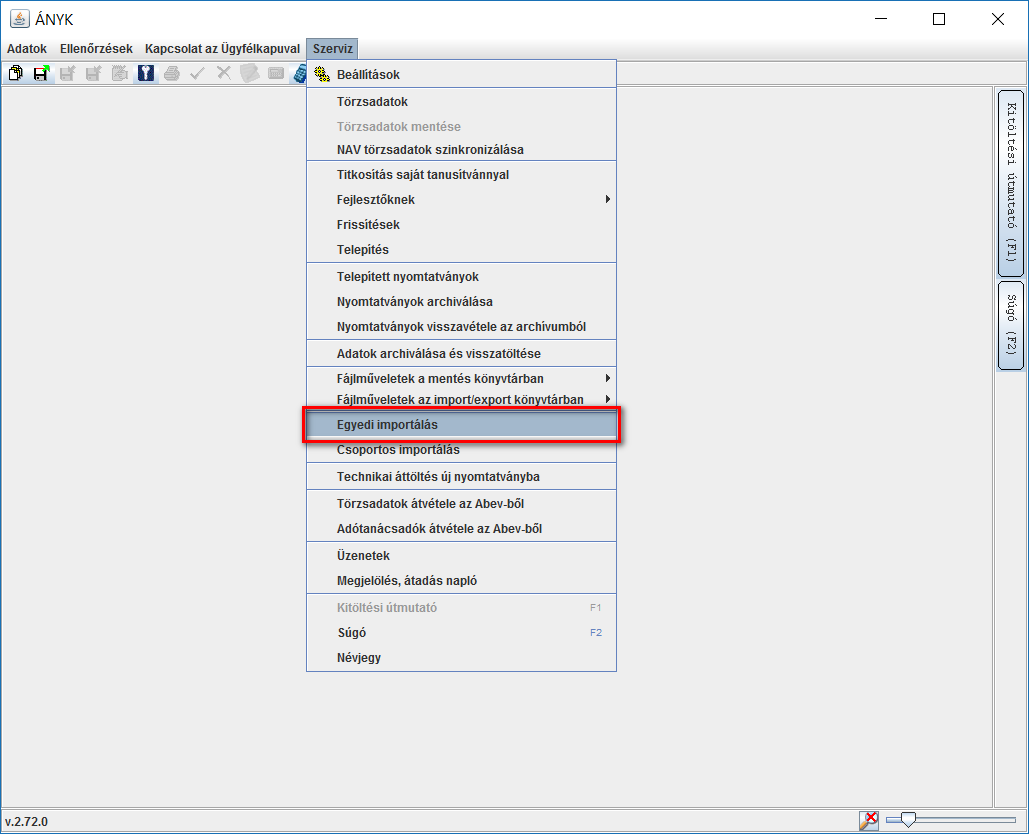Open the Üzenetek menu entry
The image size is (1029, 834).
(461, 556)
